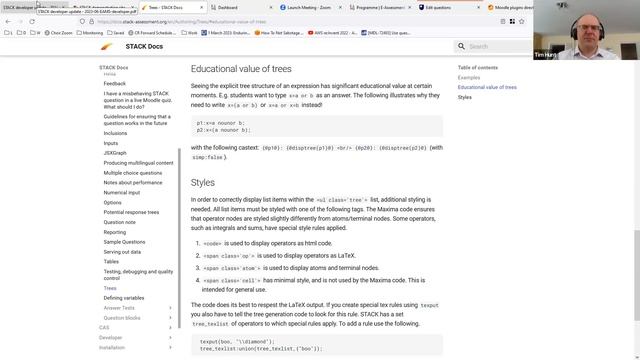Open the CR Forward Schedule bookmark
Viewport: 640px width, 360px height.
tap(152, 33)
